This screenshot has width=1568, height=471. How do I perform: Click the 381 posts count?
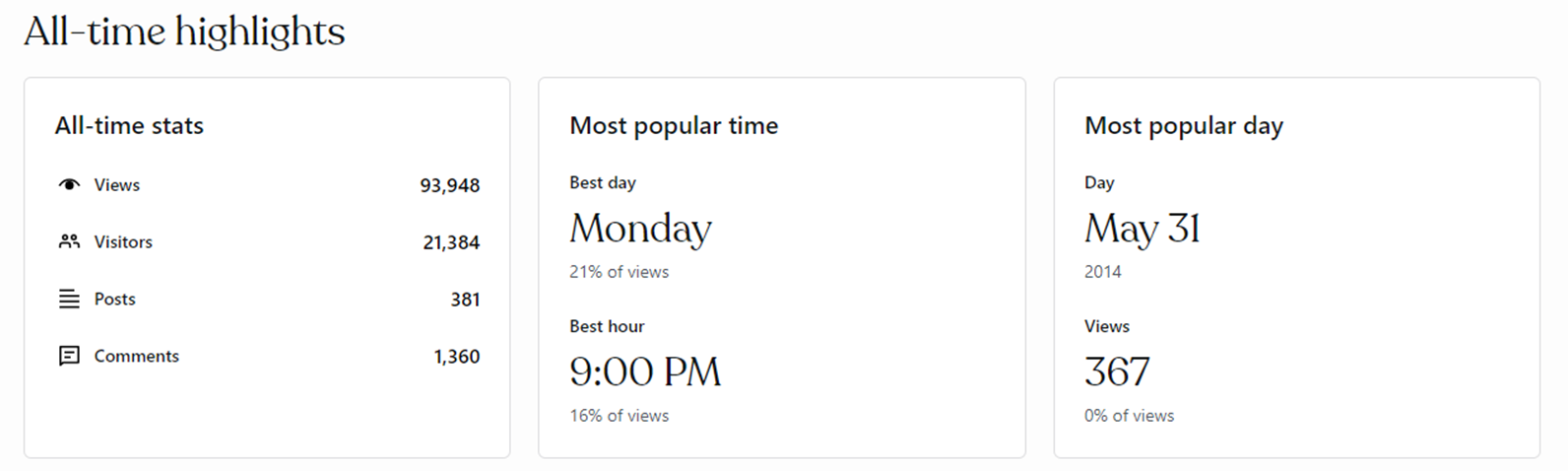coord(465,300)
